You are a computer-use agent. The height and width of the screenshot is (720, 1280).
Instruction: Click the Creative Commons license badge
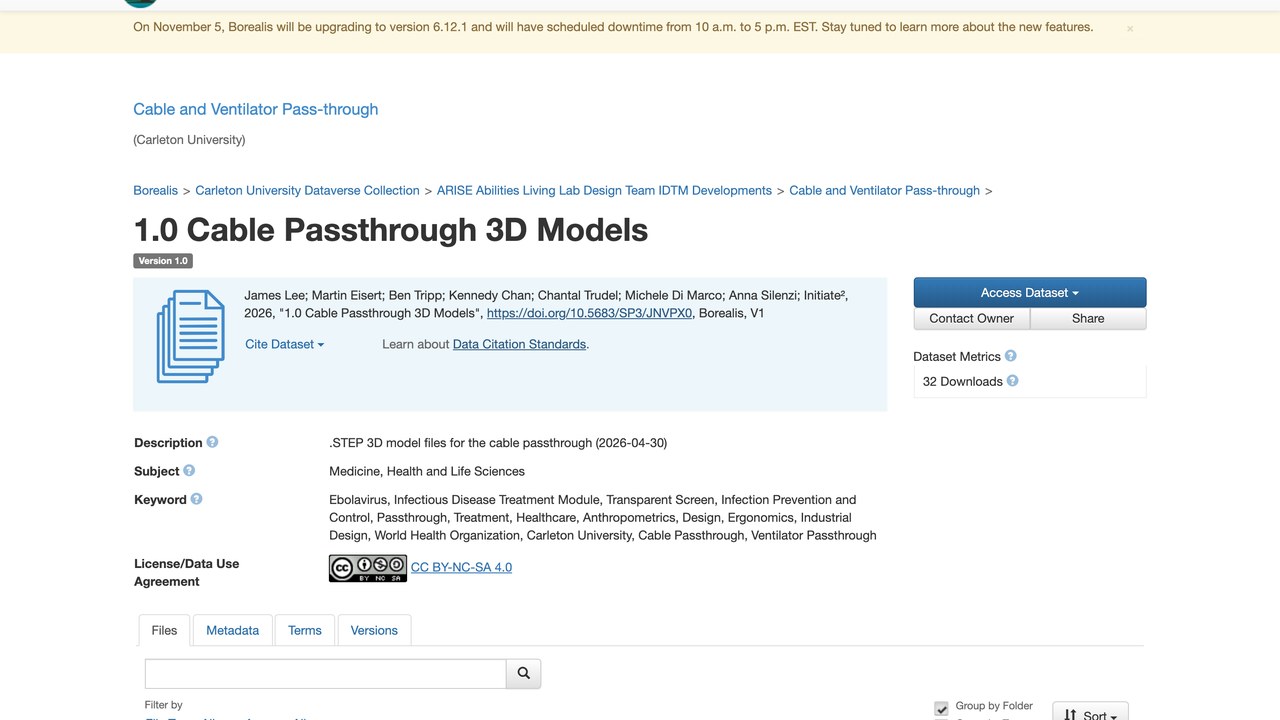click(x=368, y=568)
